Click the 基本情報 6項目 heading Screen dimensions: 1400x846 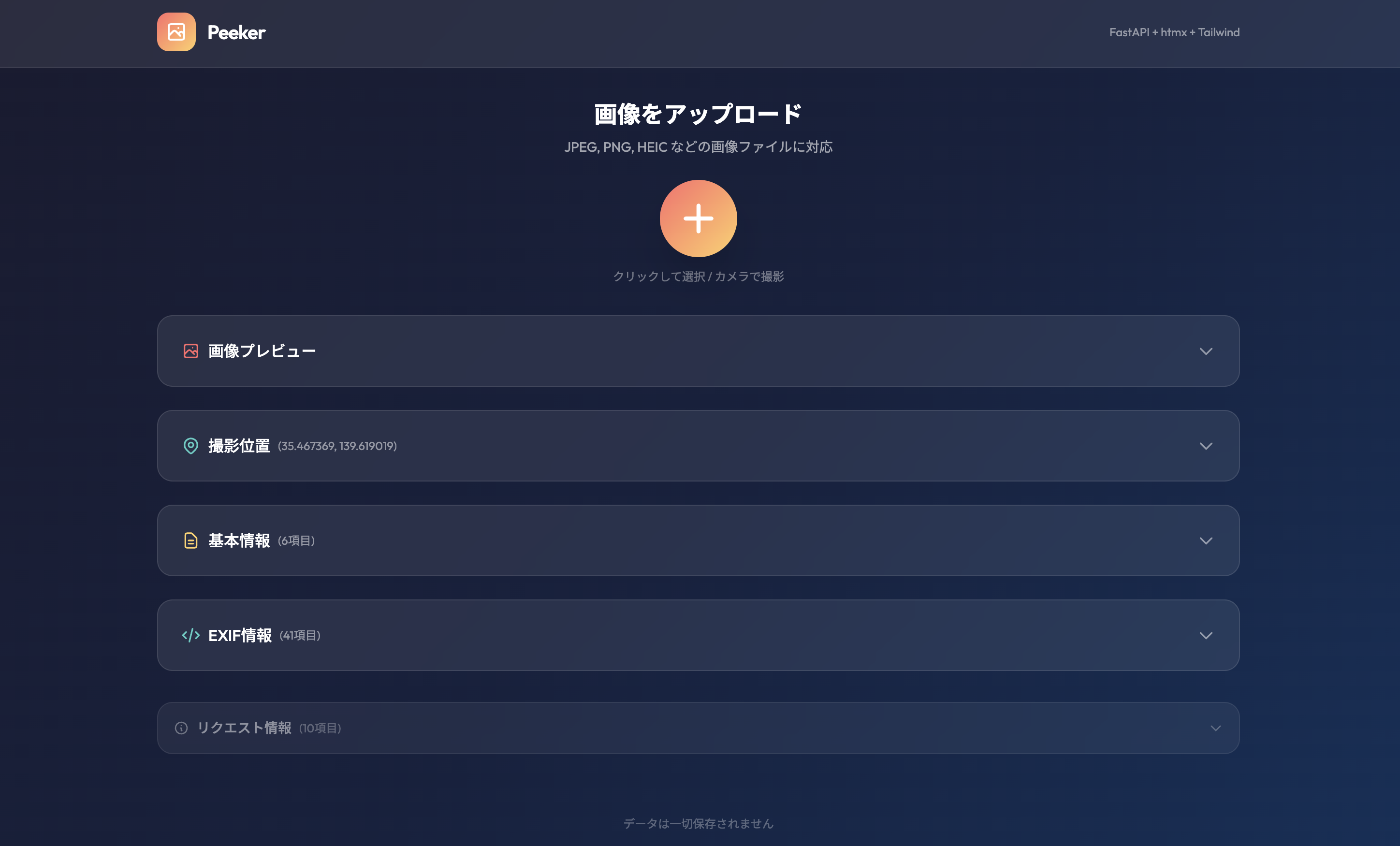click(x=262, y=540)
